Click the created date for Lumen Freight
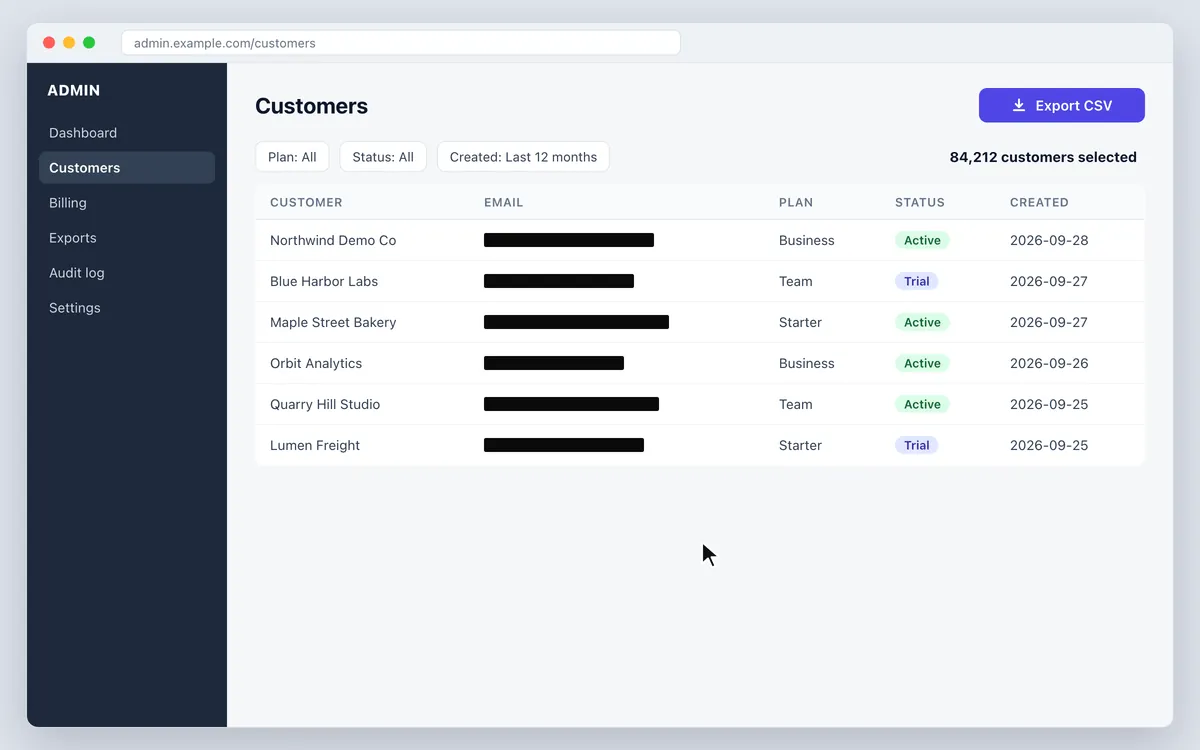The image size is (1200, 750). click(1049, 445)
